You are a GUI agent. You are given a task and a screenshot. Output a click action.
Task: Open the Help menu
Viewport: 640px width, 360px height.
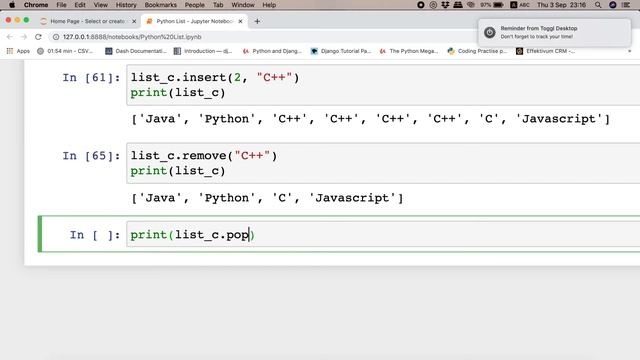(269, 5)
